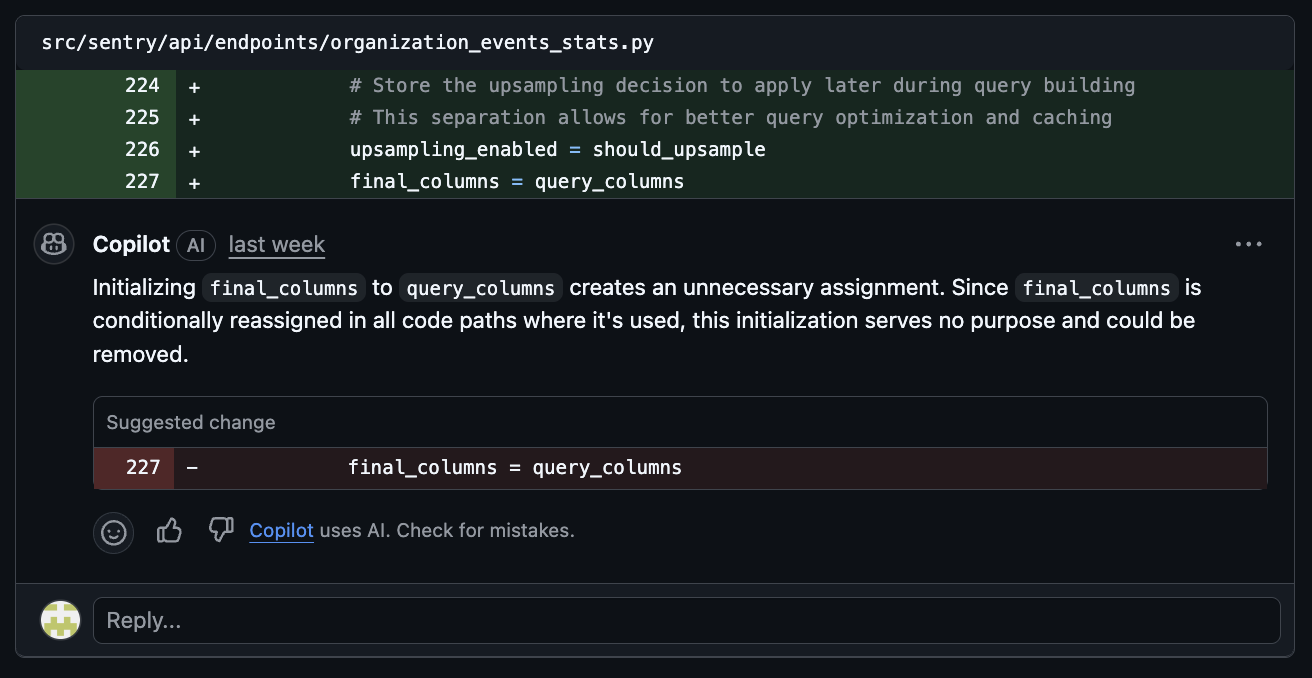This screenshot has height=678, width=1312.
Task: Give a thumbs down to Copilot's suggestion
Action: coord(221,531)
